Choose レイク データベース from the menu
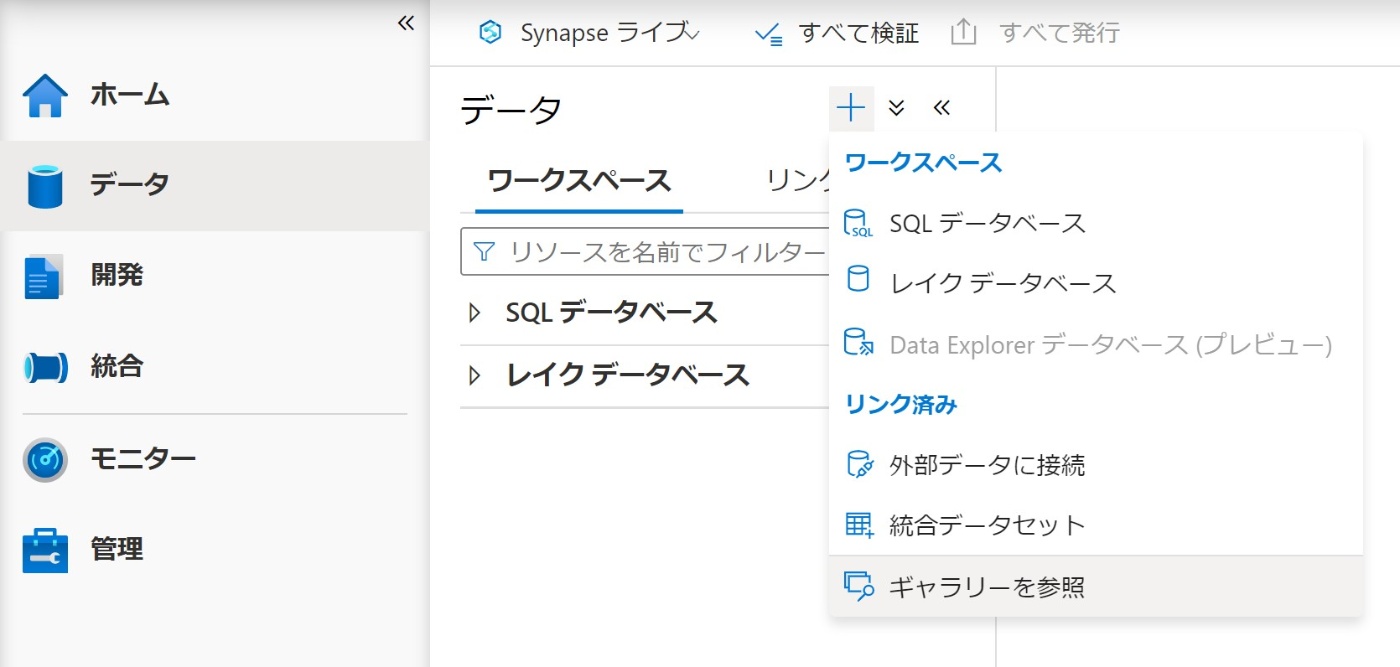This screenshot has height=667, width=1400. (x=1096, y=283)
